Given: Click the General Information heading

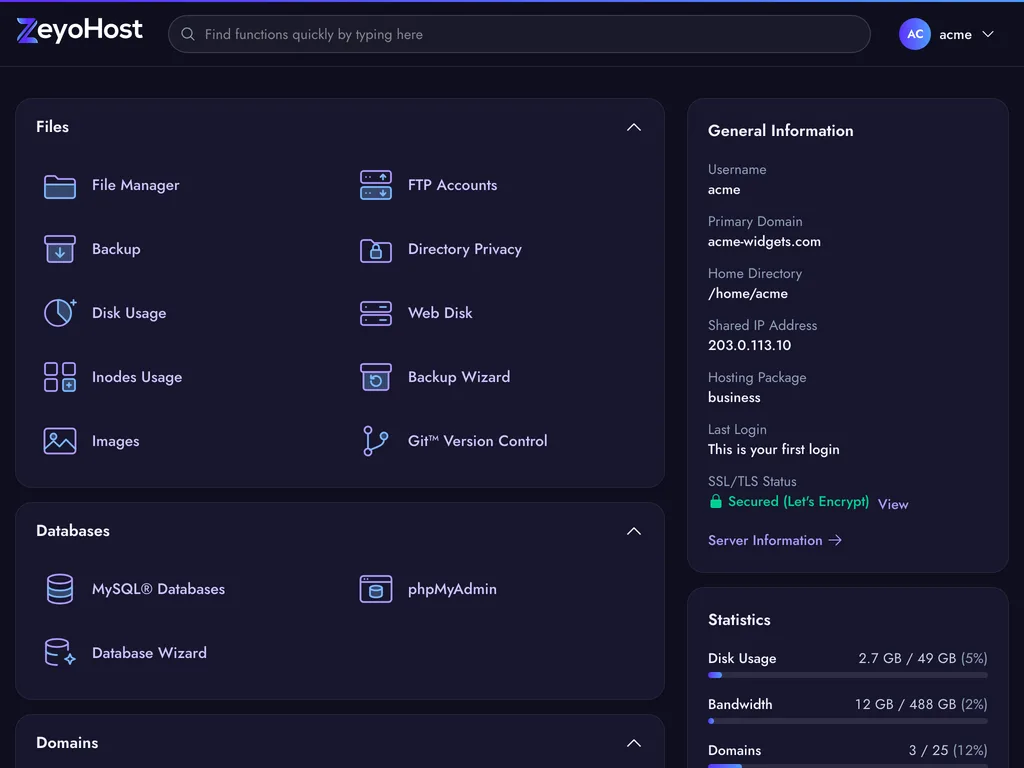Looking at the screenshot, I should [x=780, y=131].
